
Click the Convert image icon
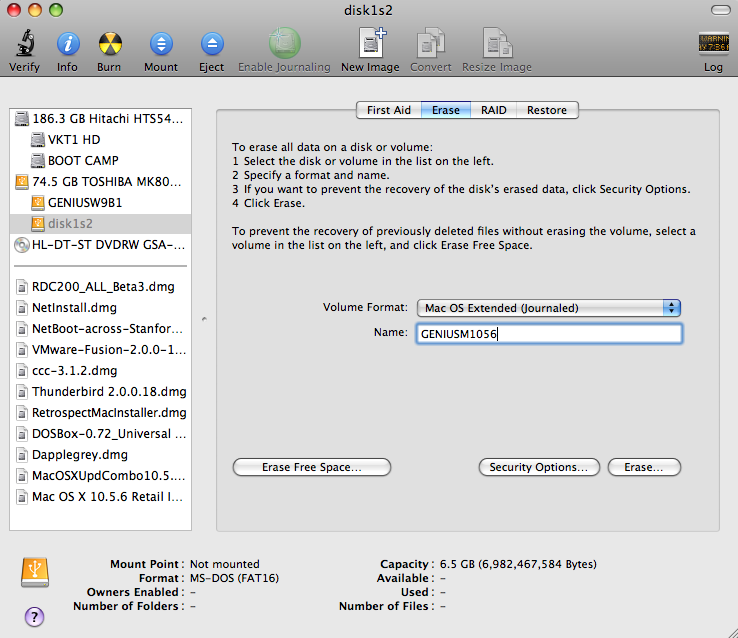pos(431,43)
